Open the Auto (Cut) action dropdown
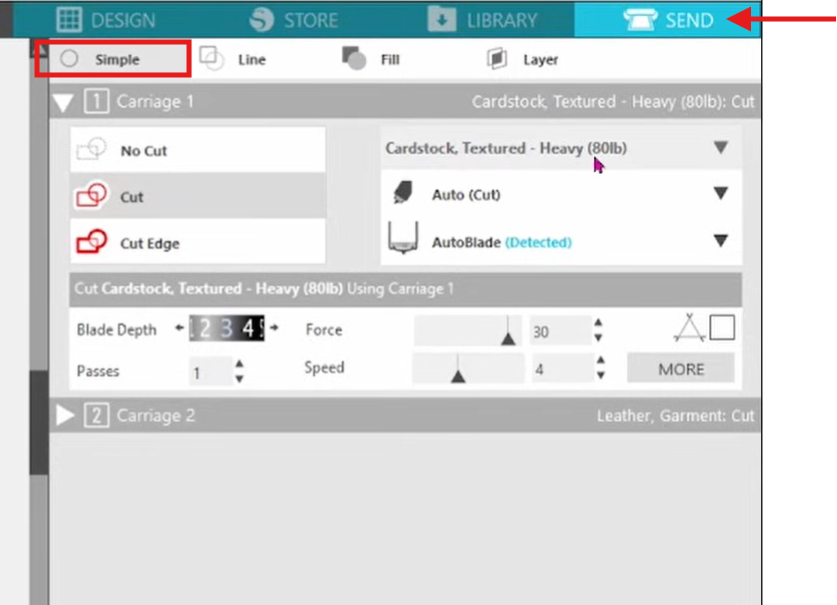 [720, 194]
